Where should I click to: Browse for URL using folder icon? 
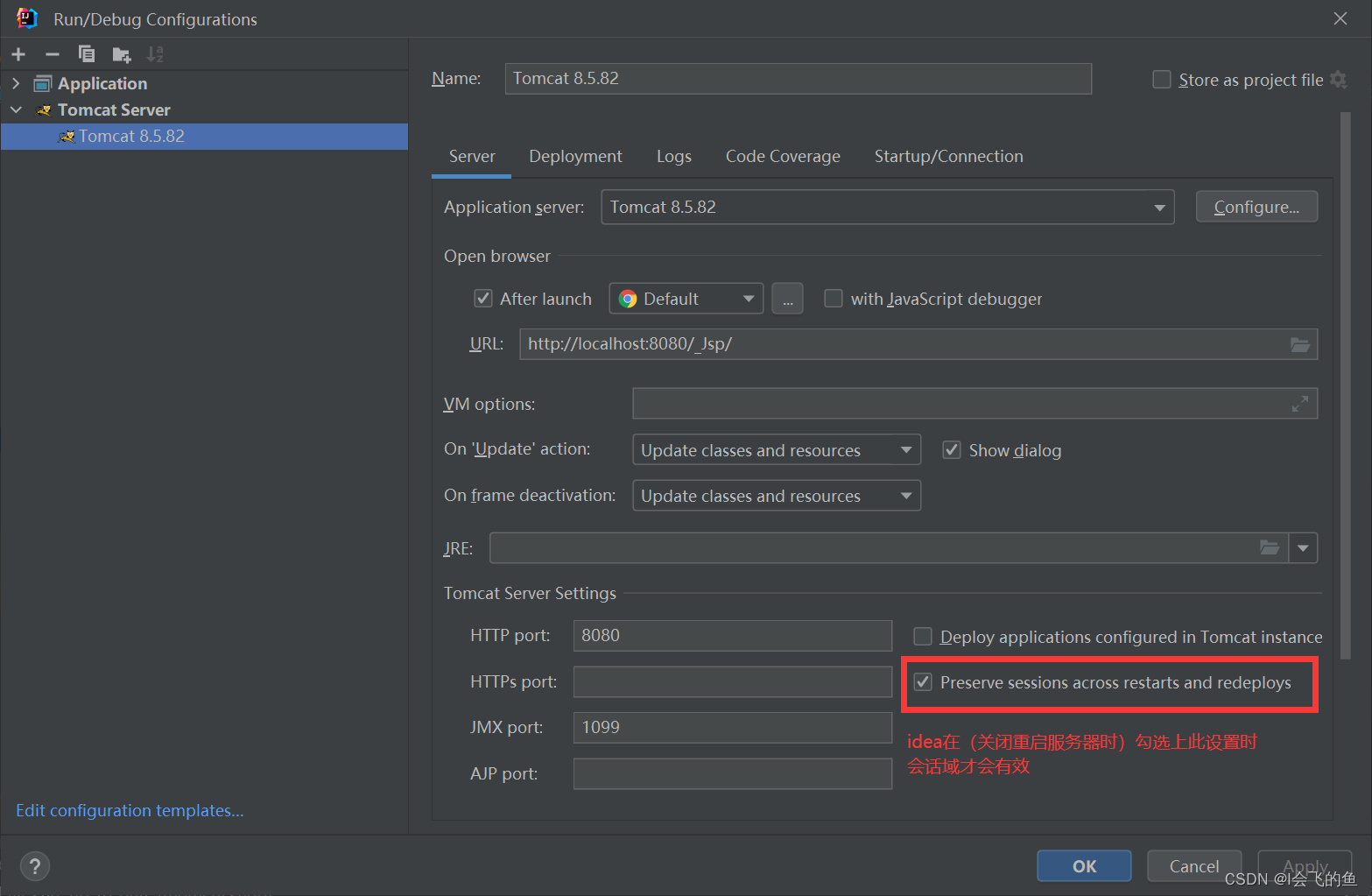1300,344
